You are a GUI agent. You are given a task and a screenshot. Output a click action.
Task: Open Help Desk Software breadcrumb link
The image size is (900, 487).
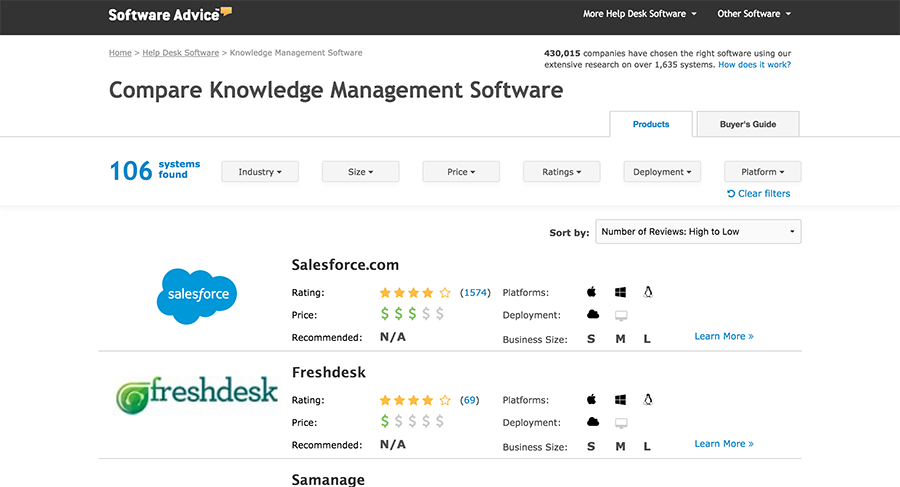pos(181,53)
